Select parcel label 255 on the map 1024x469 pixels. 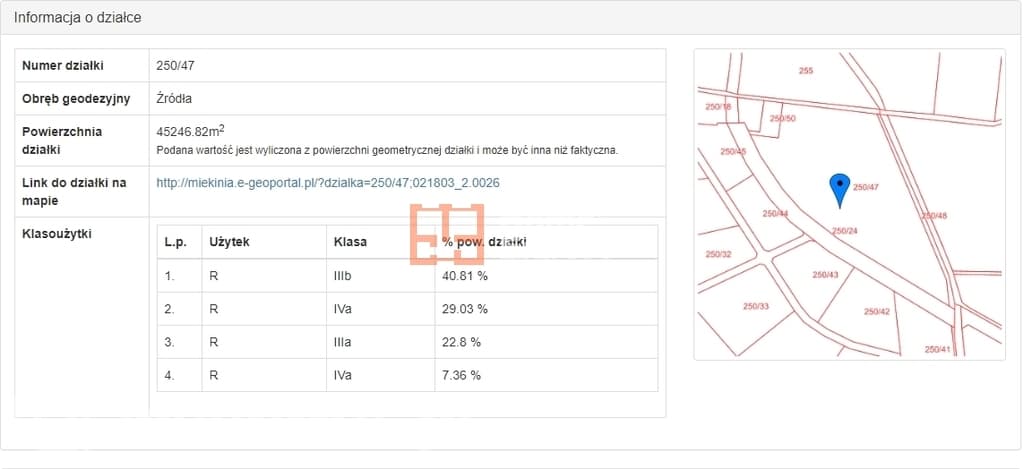click(806, 71)
